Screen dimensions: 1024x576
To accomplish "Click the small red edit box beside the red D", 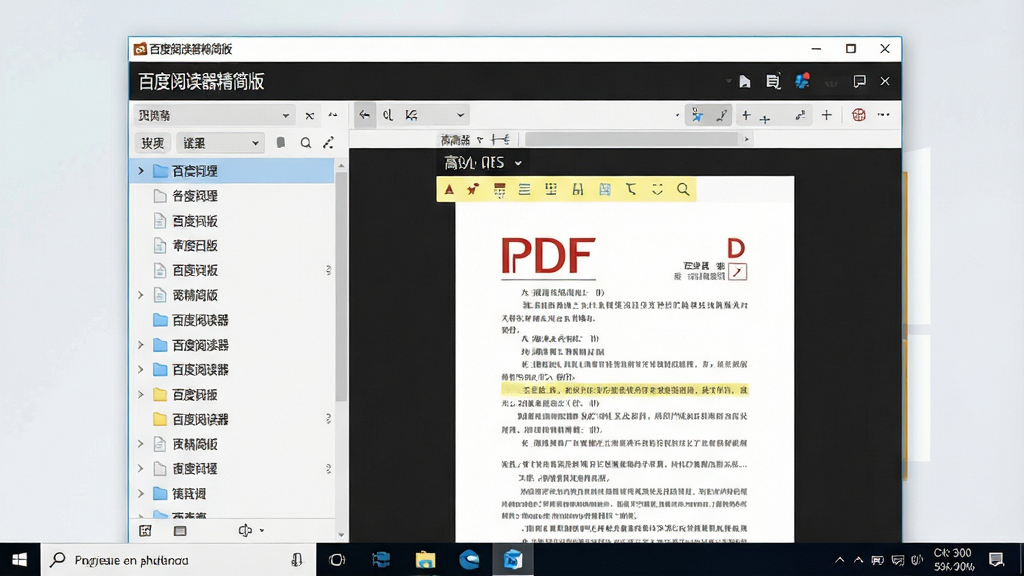I will [738, 272].
